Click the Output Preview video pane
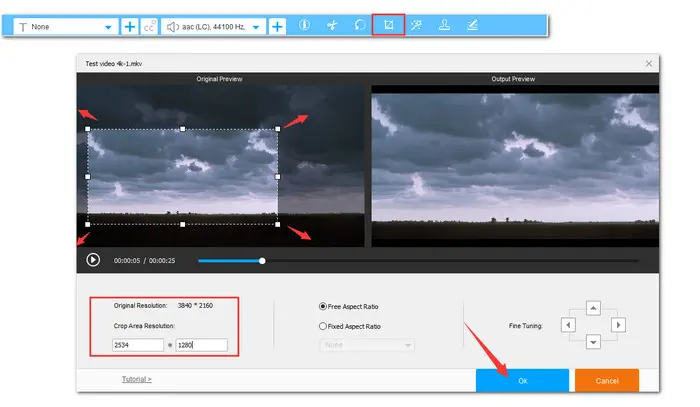Screen dimensions: 700x407 pyautogui.click(x=515, y=166)
